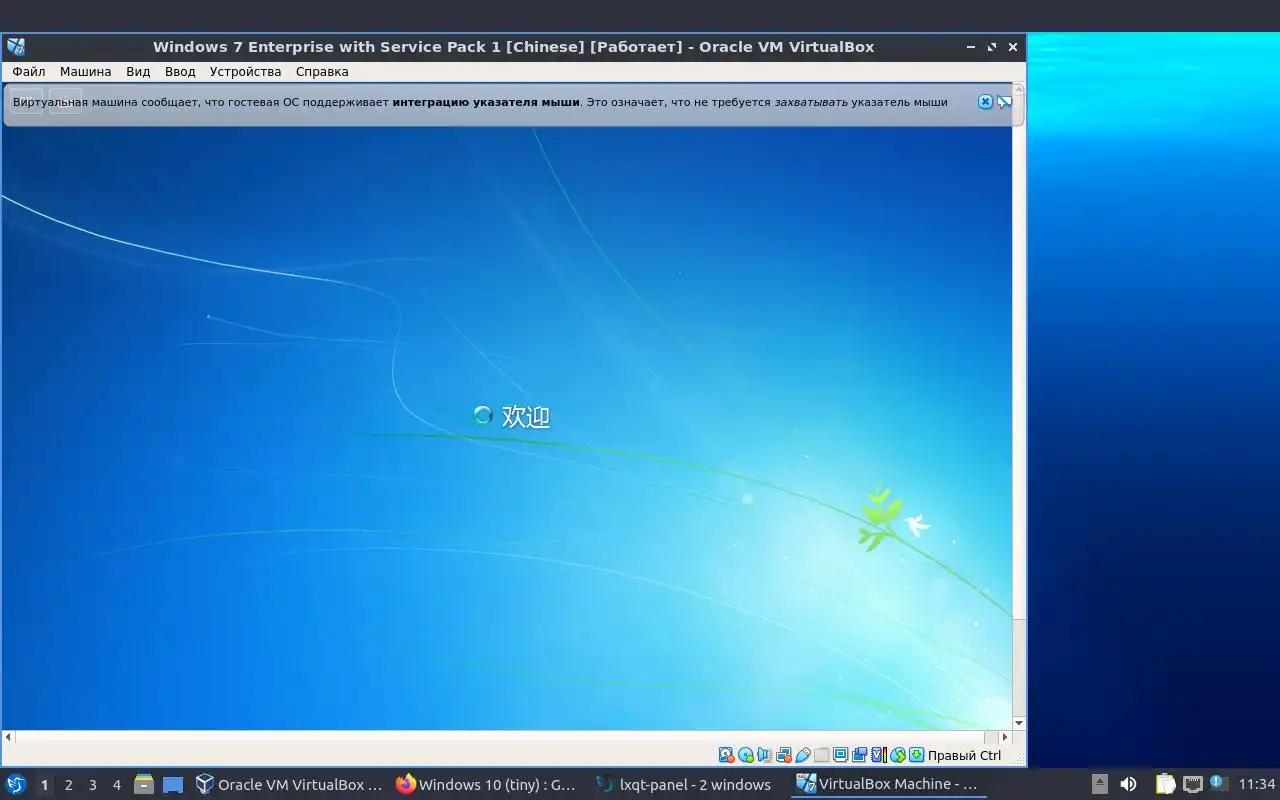Open the clipboard manager tray icon

click(1165, 785)
